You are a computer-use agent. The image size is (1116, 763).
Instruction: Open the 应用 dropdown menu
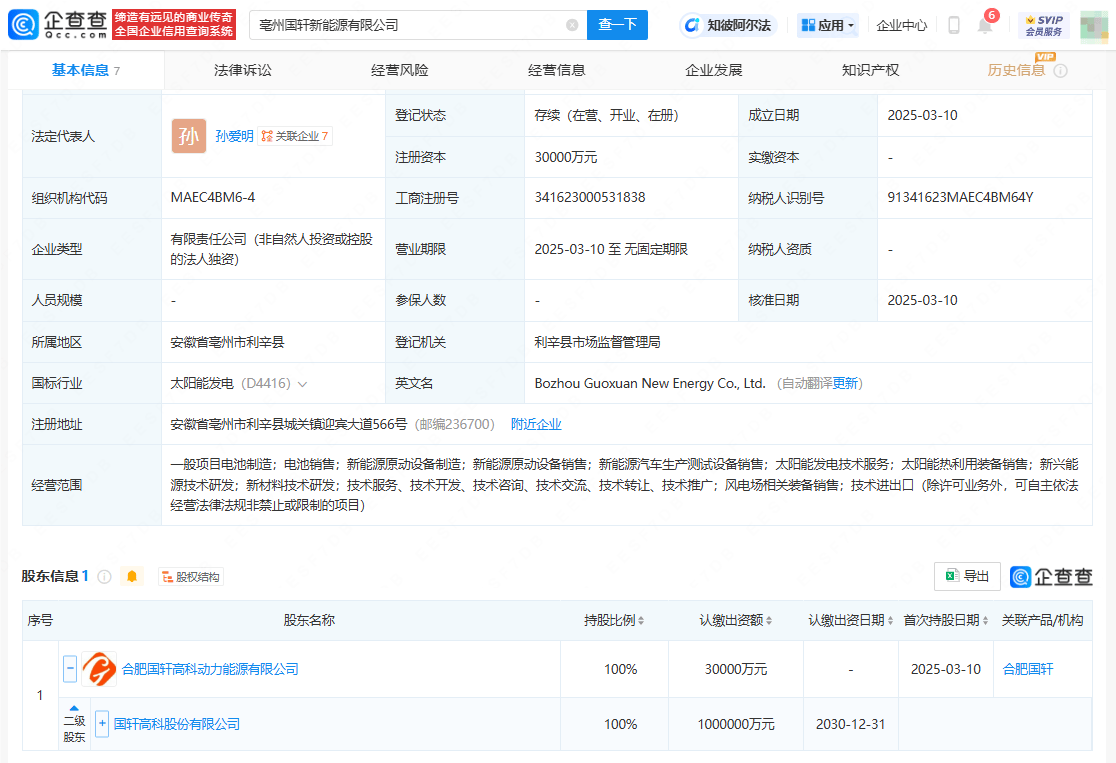tap(828, 26)
